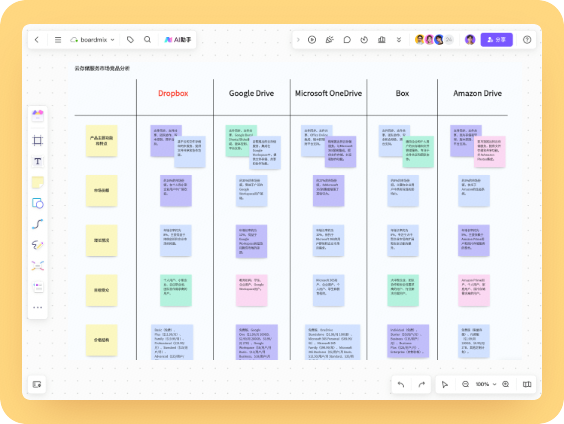
Task: Select the Mind Map tool
Action: pyautogui.click(x=38, y=266)
